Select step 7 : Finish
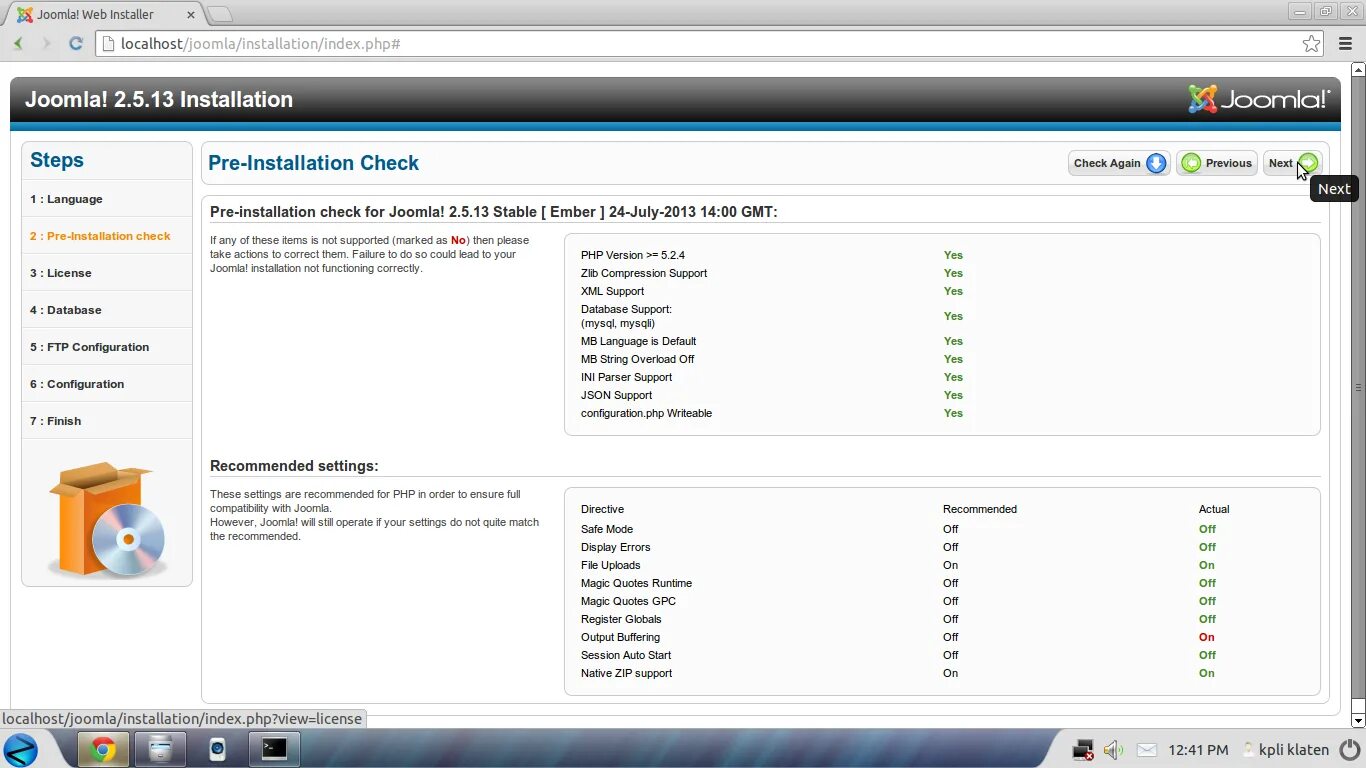The height and width of the screenshot is (768, 1366). [x=107, y=421]
